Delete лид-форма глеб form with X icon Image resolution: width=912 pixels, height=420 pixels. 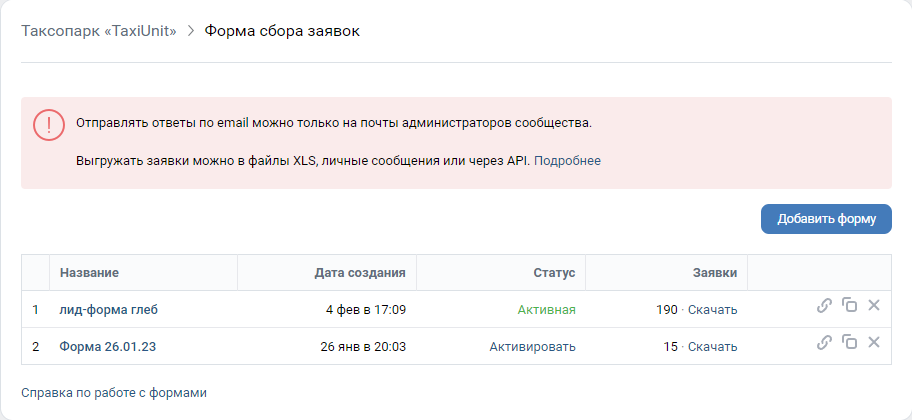874,305
